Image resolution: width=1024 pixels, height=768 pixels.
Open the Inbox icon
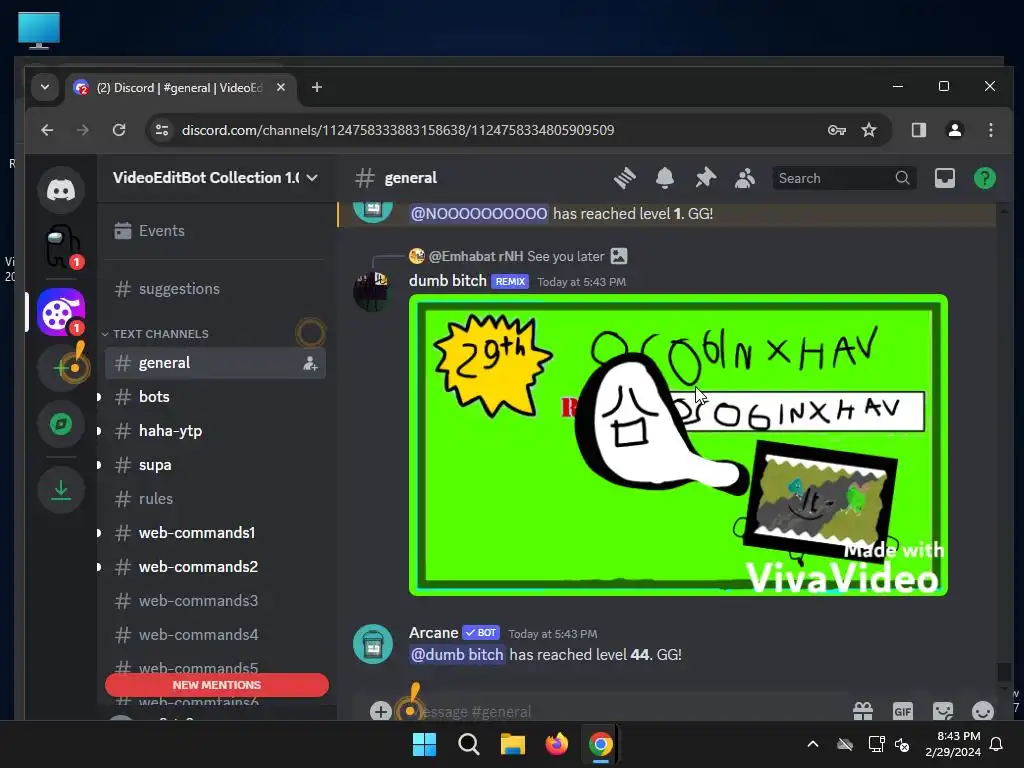(944, 178)
